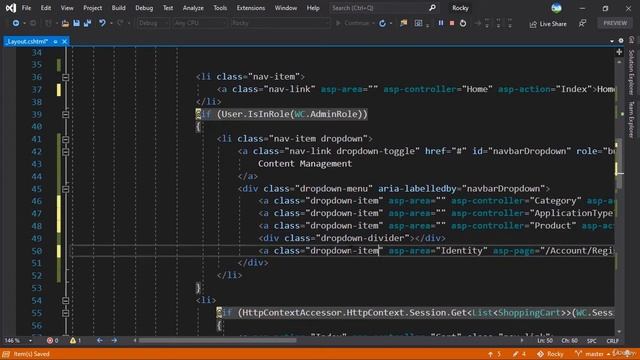640x360 pixels.
Task: Open the Test menu
Action: tap(168, 8)
